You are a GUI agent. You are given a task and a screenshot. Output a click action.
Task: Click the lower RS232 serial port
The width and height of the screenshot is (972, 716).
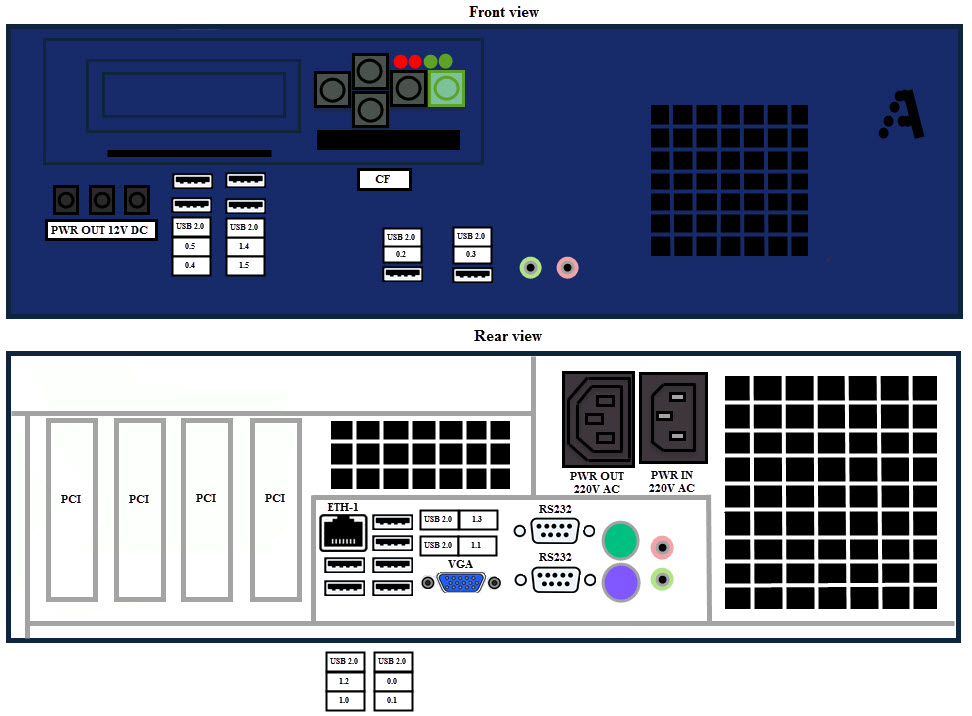(x=555, y=580)
